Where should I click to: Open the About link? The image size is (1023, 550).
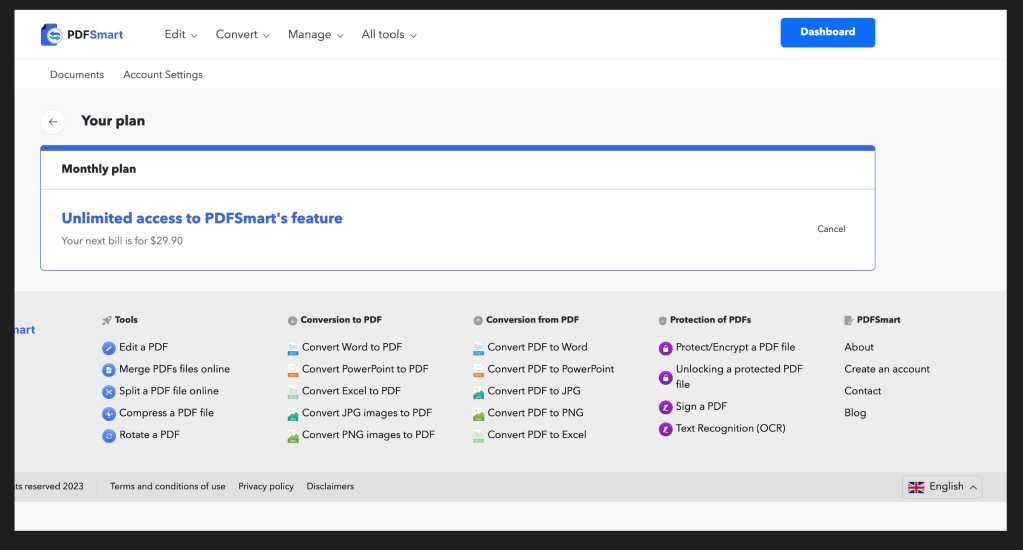click(859, 347)
